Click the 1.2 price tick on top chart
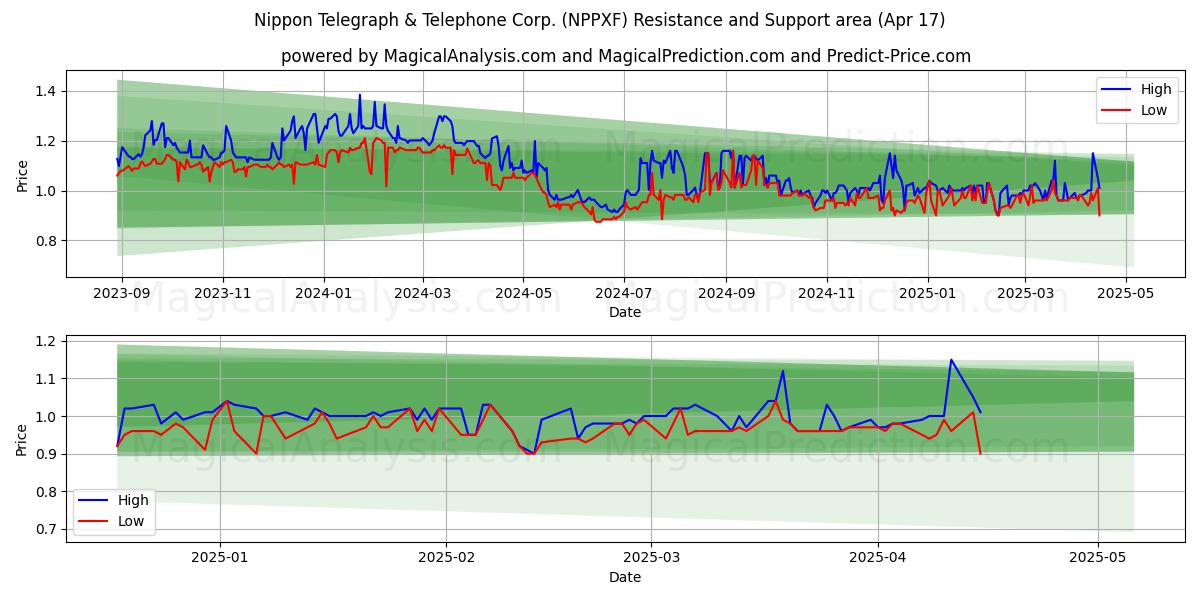The width and height of the screenshot is (1200, 600). [x=47, y=141]
